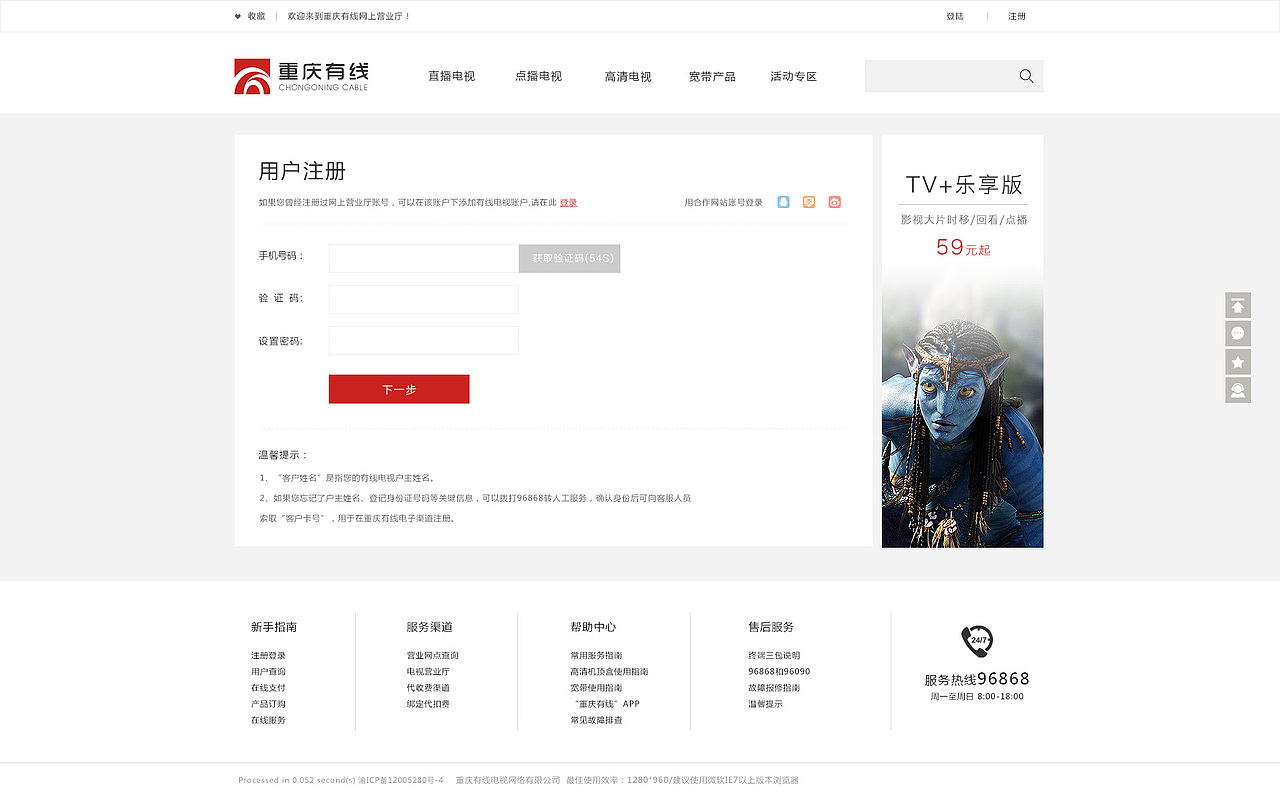Viewport: 1280px width, 797px height.
Task: Open the customer service headset side icon
Action: 1238,390
